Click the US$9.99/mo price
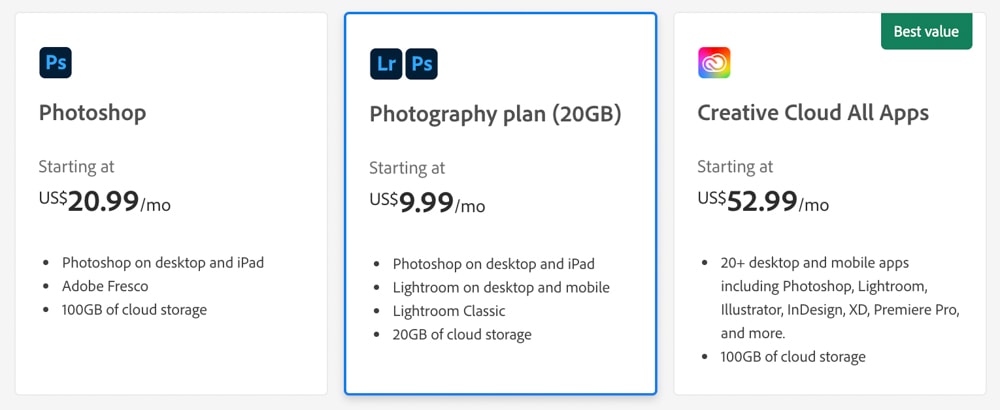The height and width of the screenshot is (410, 1000). pos(427,203)
